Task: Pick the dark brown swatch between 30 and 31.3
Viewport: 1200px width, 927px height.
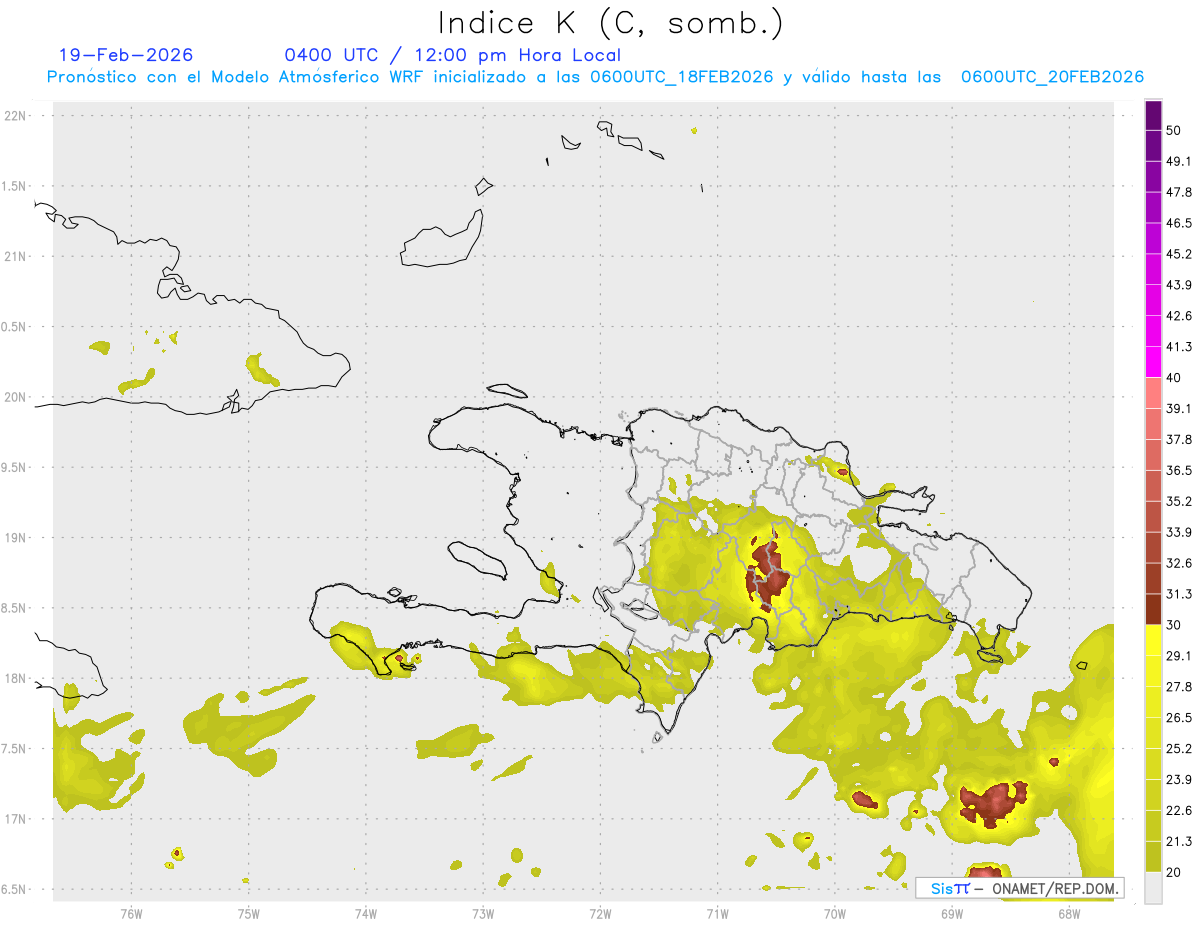Action: (1153, 609)
